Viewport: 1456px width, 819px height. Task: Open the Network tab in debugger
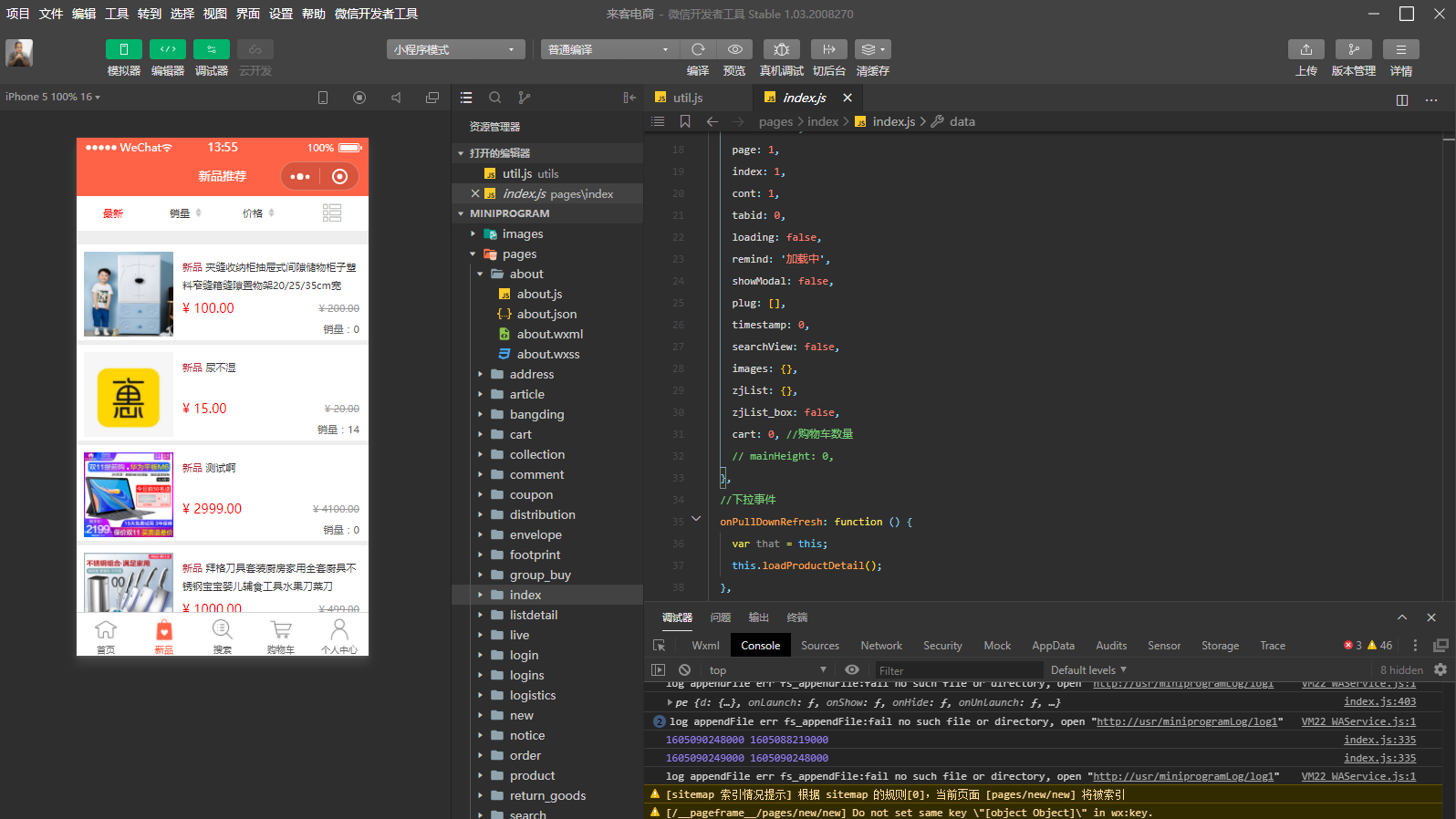(880, 646)
